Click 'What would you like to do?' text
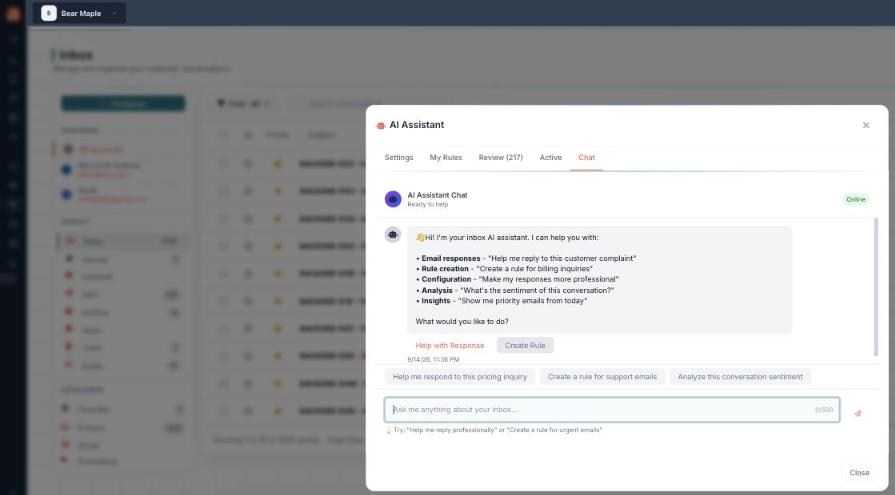 (x=462, y=321)
